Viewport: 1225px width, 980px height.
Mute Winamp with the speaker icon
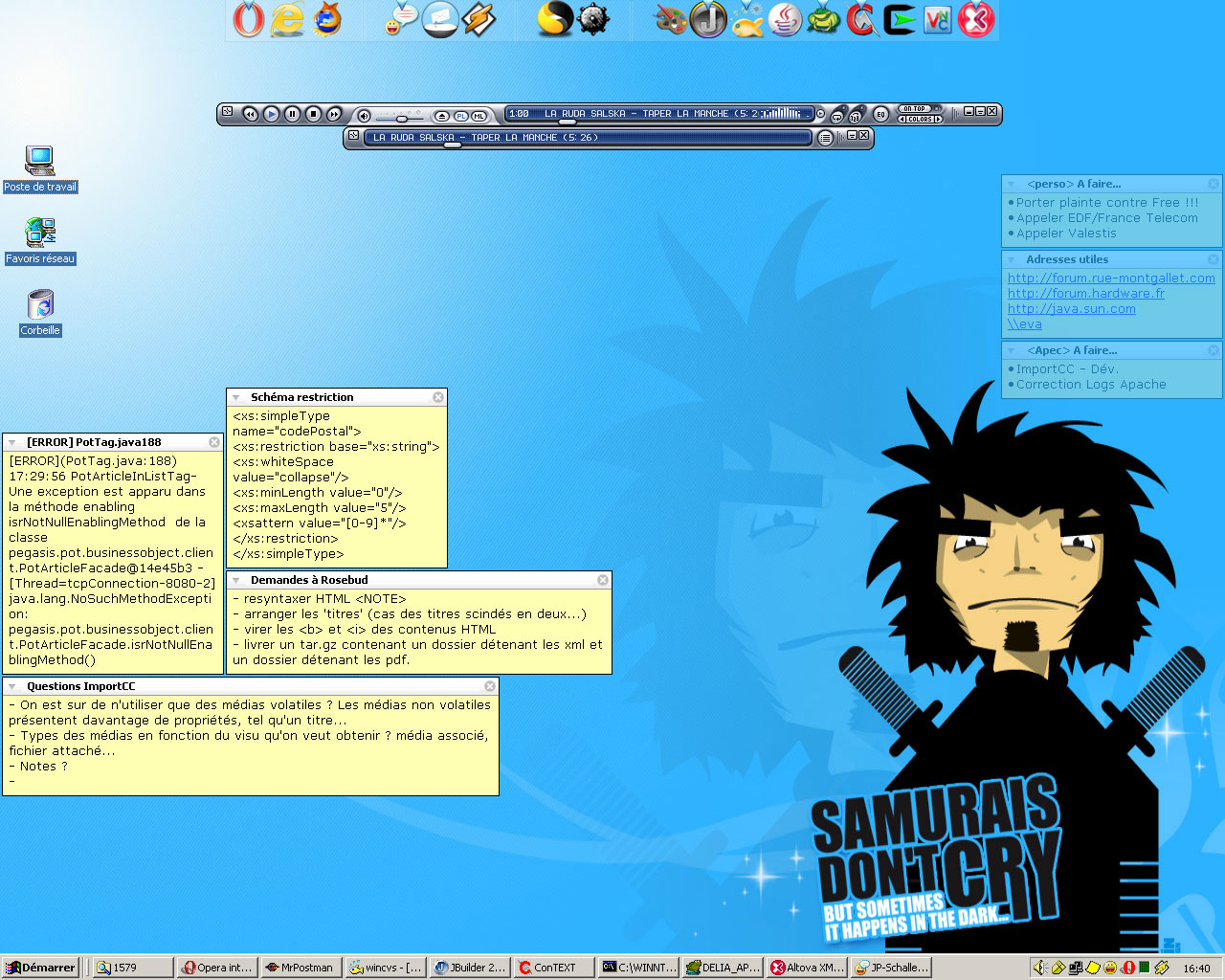tap(364, 116)
